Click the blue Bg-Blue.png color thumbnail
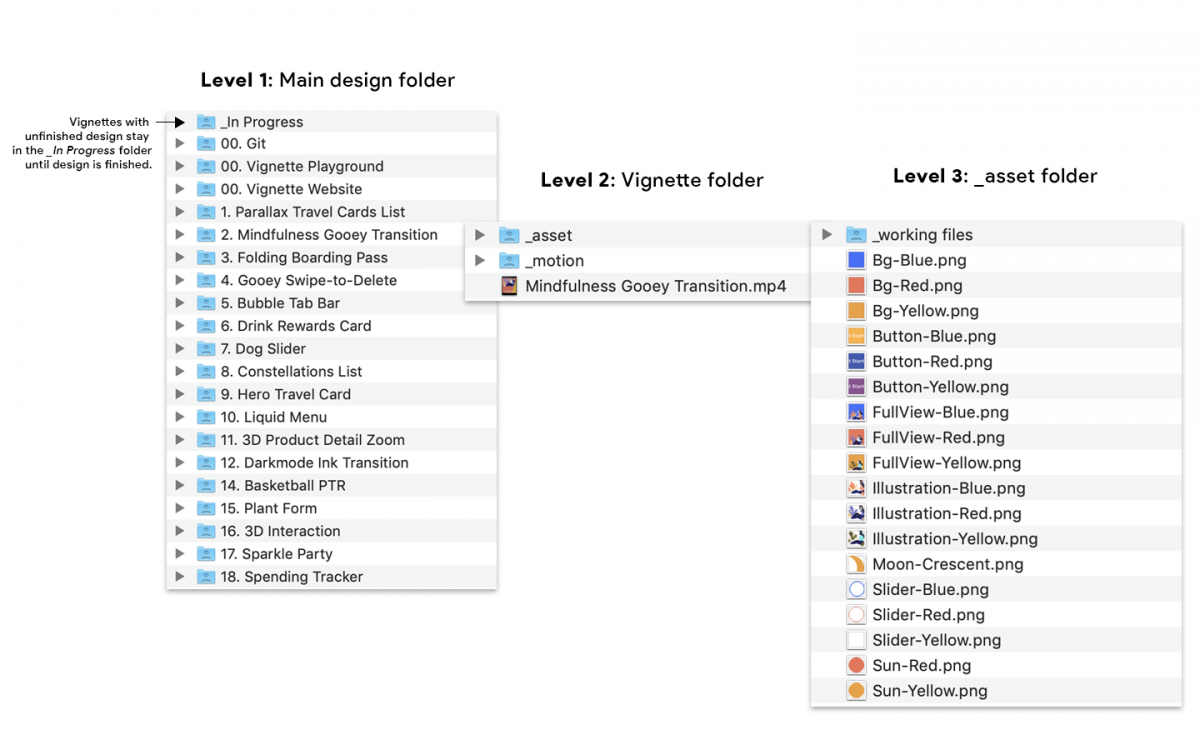The height and width of the screenshot is (750, 1200). (x=856, y=259)
